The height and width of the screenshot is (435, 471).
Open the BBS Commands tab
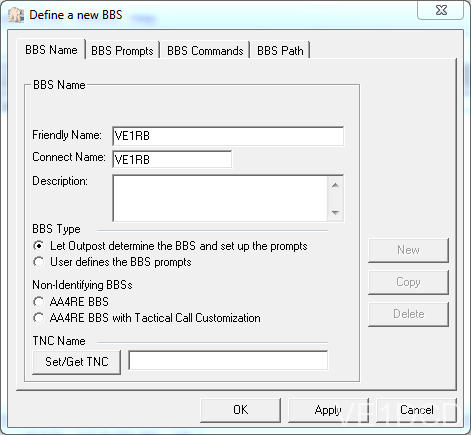tap(205, 51)
